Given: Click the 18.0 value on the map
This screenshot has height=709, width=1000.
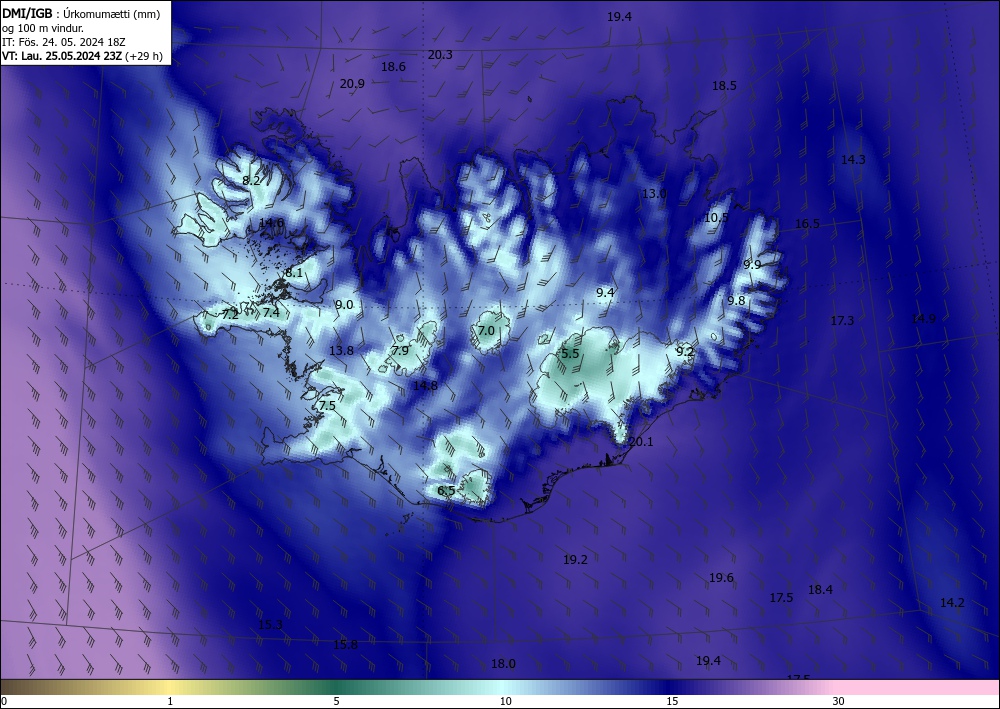Looking at the screenshot, I should tap(503, 664).
